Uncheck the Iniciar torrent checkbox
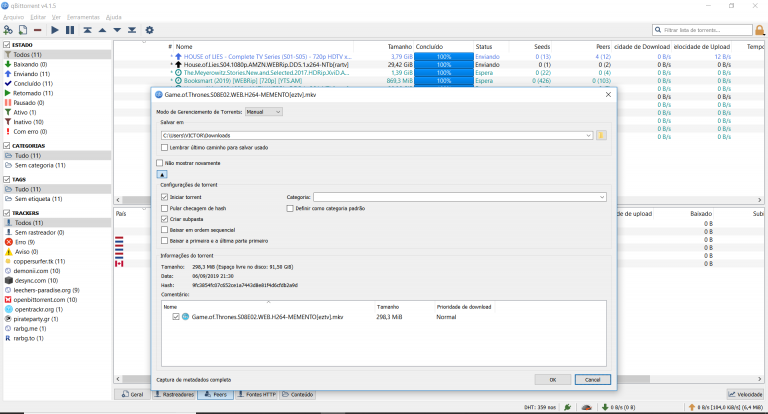This screenshot has height=414, width=768. [x=165, y=197]
